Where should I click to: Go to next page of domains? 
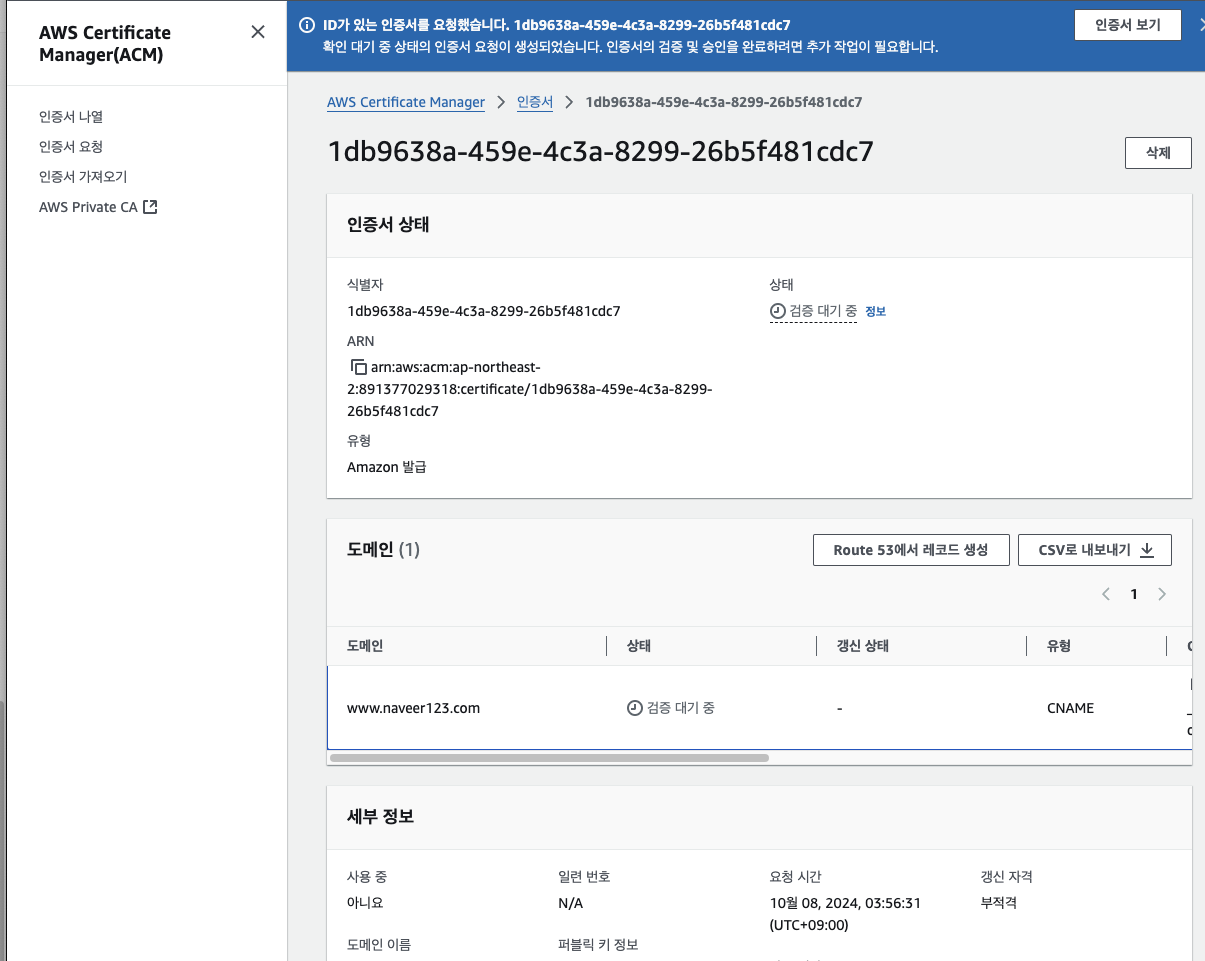(1162, 594)
